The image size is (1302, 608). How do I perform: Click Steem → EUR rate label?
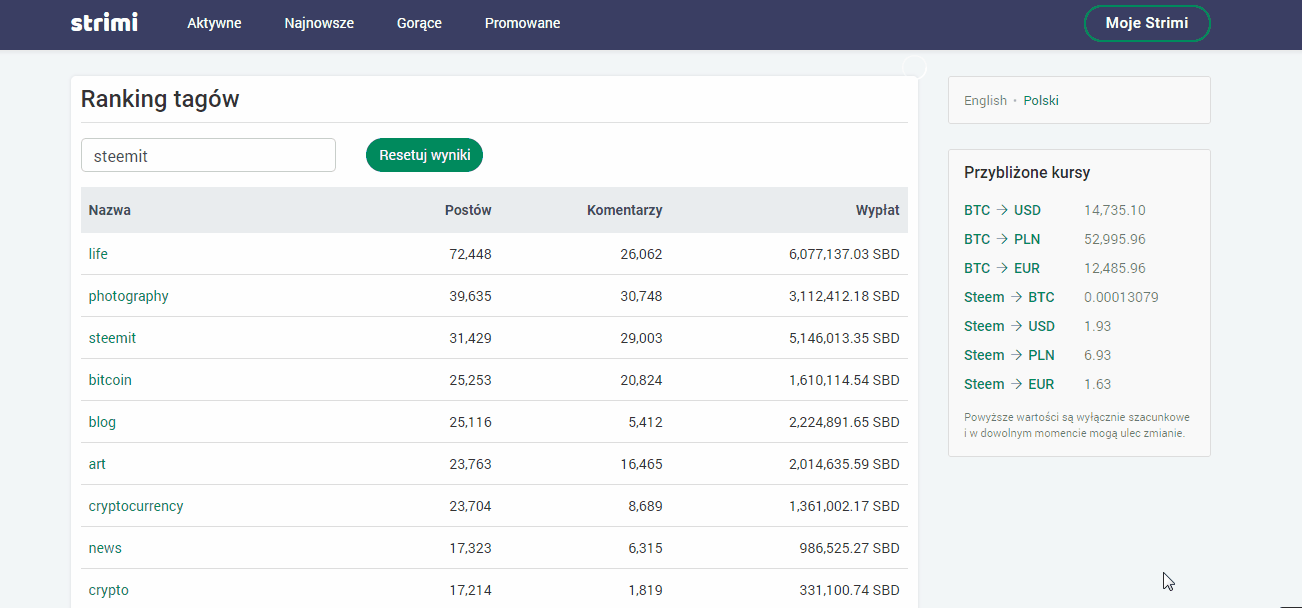pyautogui.click(x=1009, y=384)
